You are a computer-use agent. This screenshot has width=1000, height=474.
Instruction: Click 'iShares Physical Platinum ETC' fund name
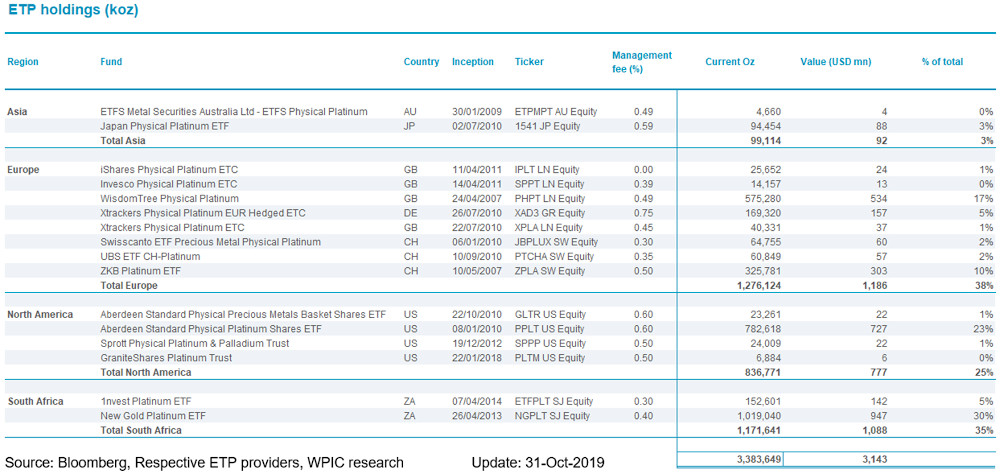(x=169, y=170)
